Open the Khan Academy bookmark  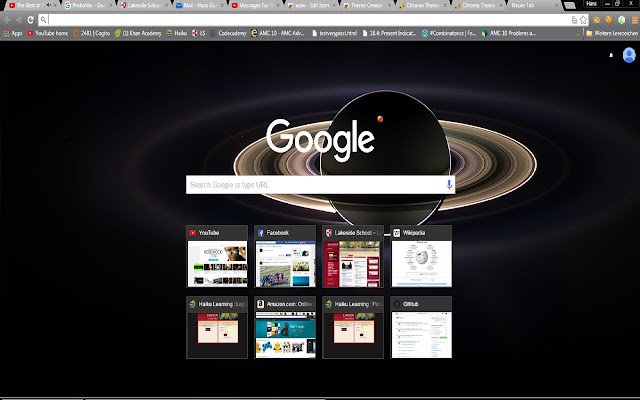coord(138,33)
